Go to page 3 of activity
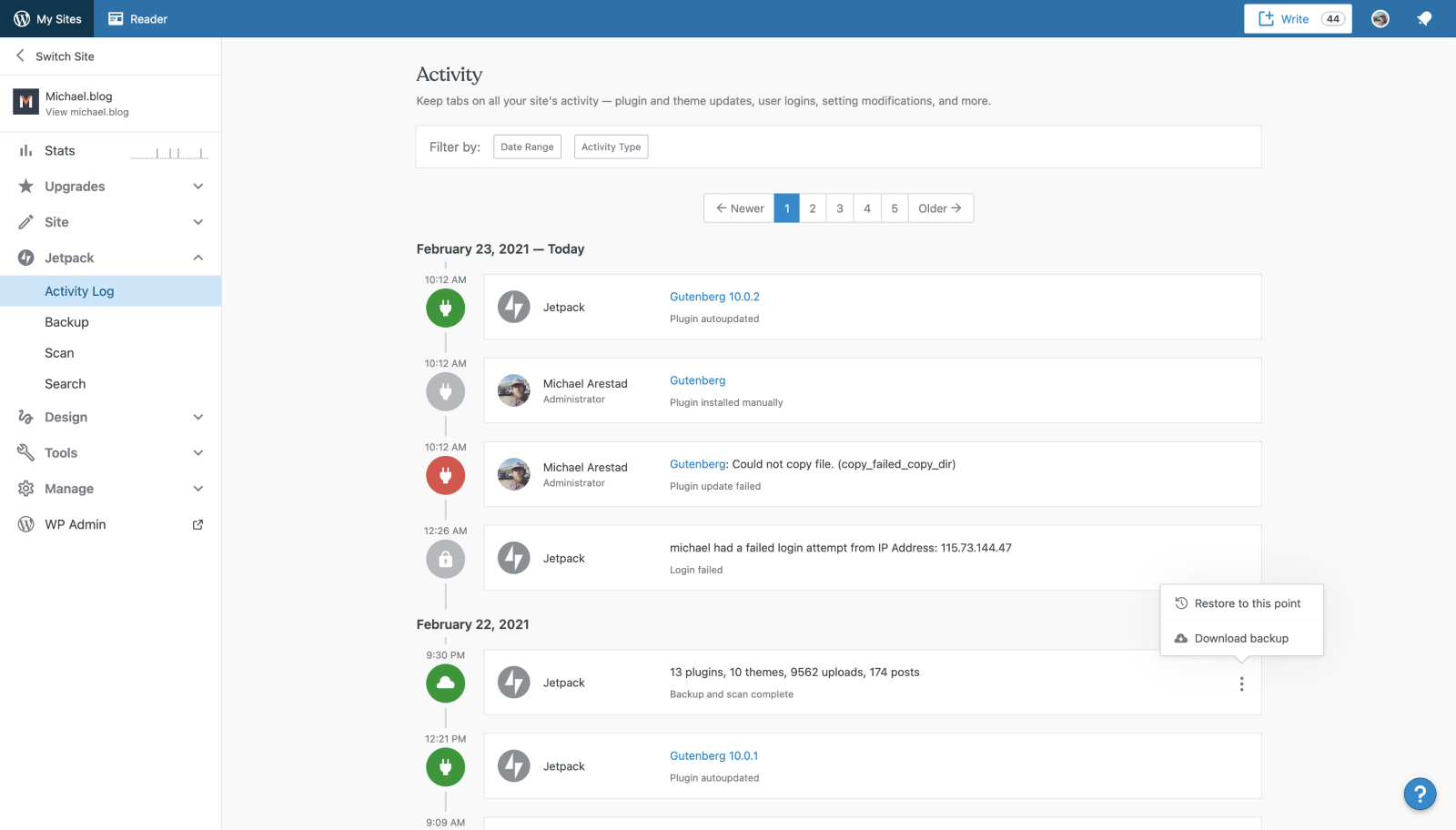The height and width of the screenshot is (830, 1456). pyautogui.click(x=840, y=208)
